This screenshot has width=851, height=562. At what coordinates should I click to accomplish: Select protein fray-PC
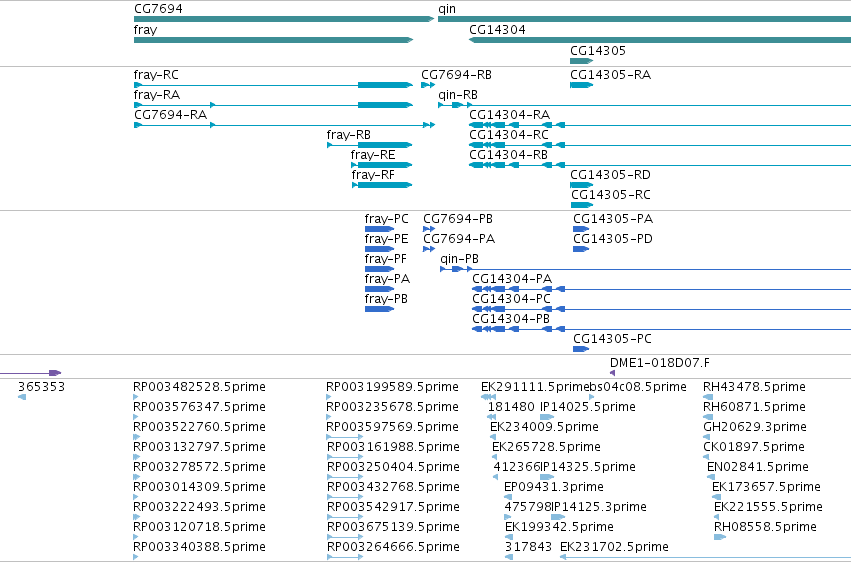tap(386, 219)
